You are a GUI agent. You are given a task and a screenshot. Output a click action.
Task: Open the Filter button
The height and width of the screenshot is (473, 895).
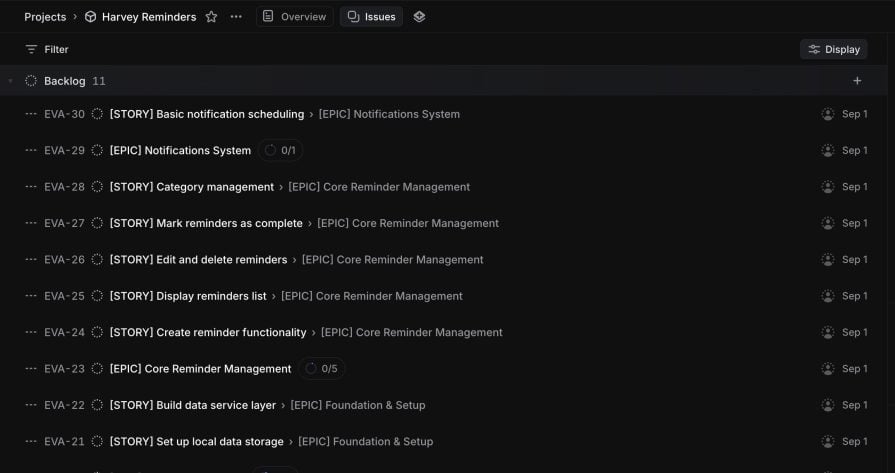tap(47, 49)
